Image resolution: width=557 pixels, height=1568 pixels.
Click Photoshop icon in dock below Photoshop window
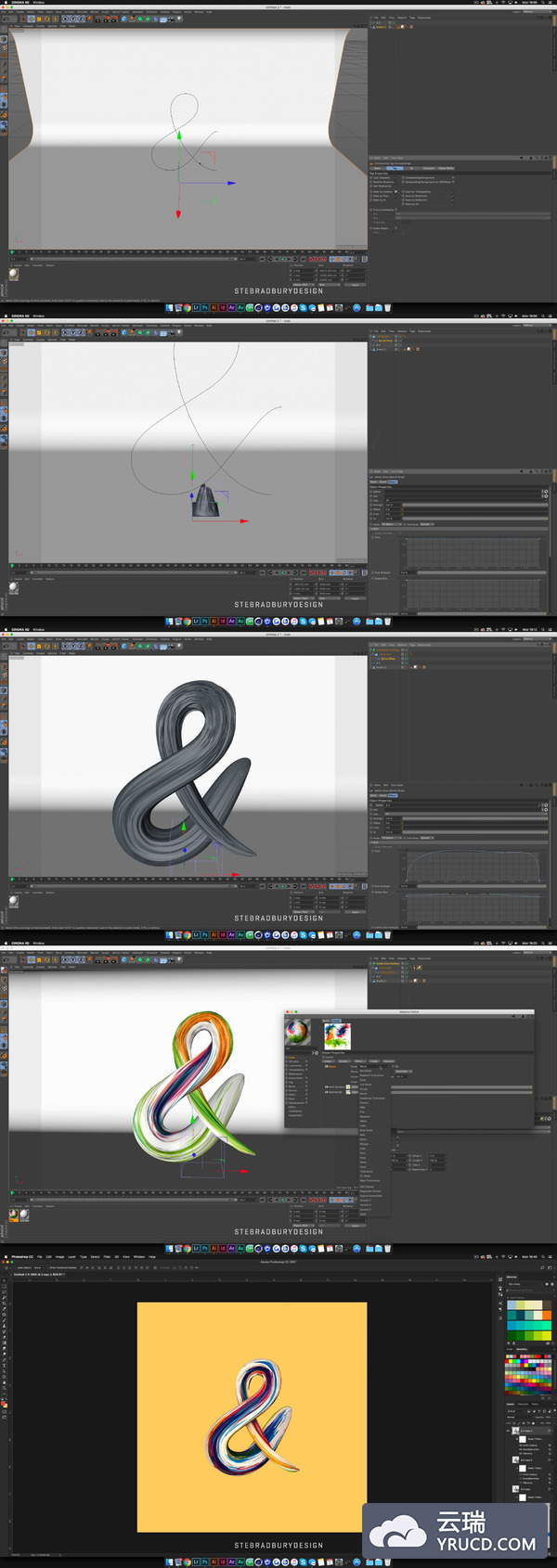pyautogui.click(x=204, y=1562)
